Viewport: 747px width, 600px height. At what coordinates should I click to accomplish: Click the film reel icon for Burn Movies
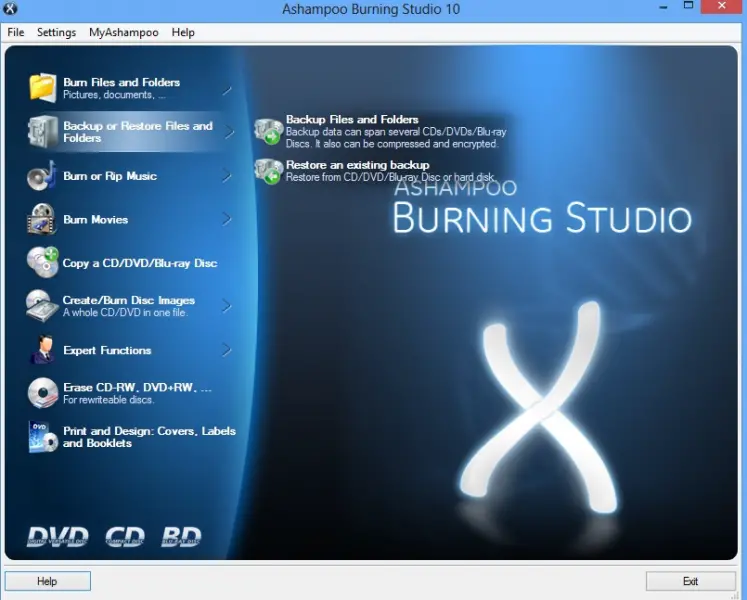(x=42, y=219)
